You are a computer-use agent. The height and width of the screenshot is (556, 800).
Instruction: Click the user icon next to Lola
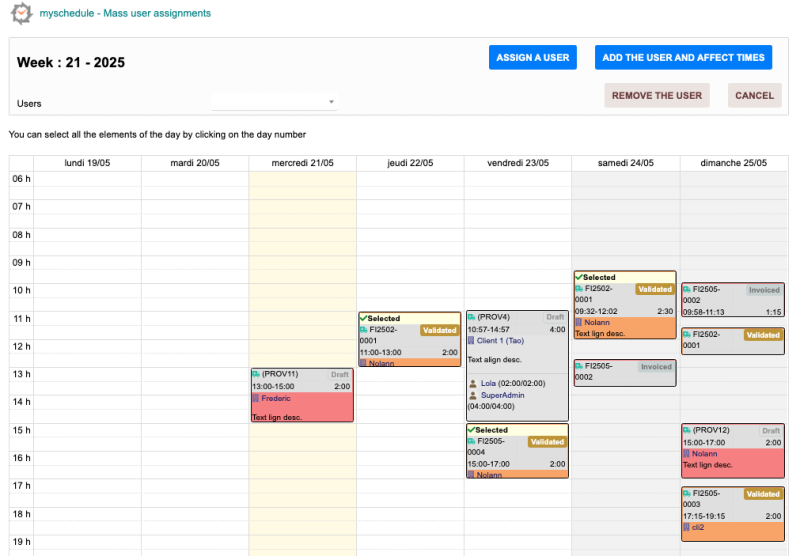click(x=473, y=383)
